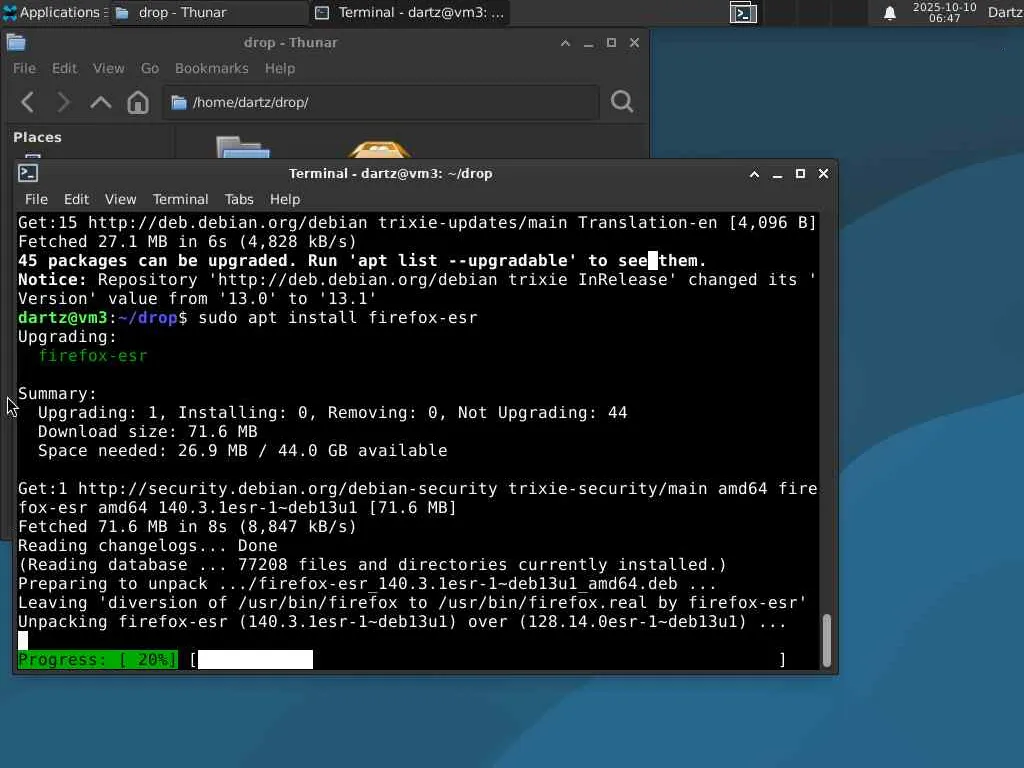The height and width of the screenshot is (768, 1024).
Task: Close the Thunar window
Action: [634, 43]
